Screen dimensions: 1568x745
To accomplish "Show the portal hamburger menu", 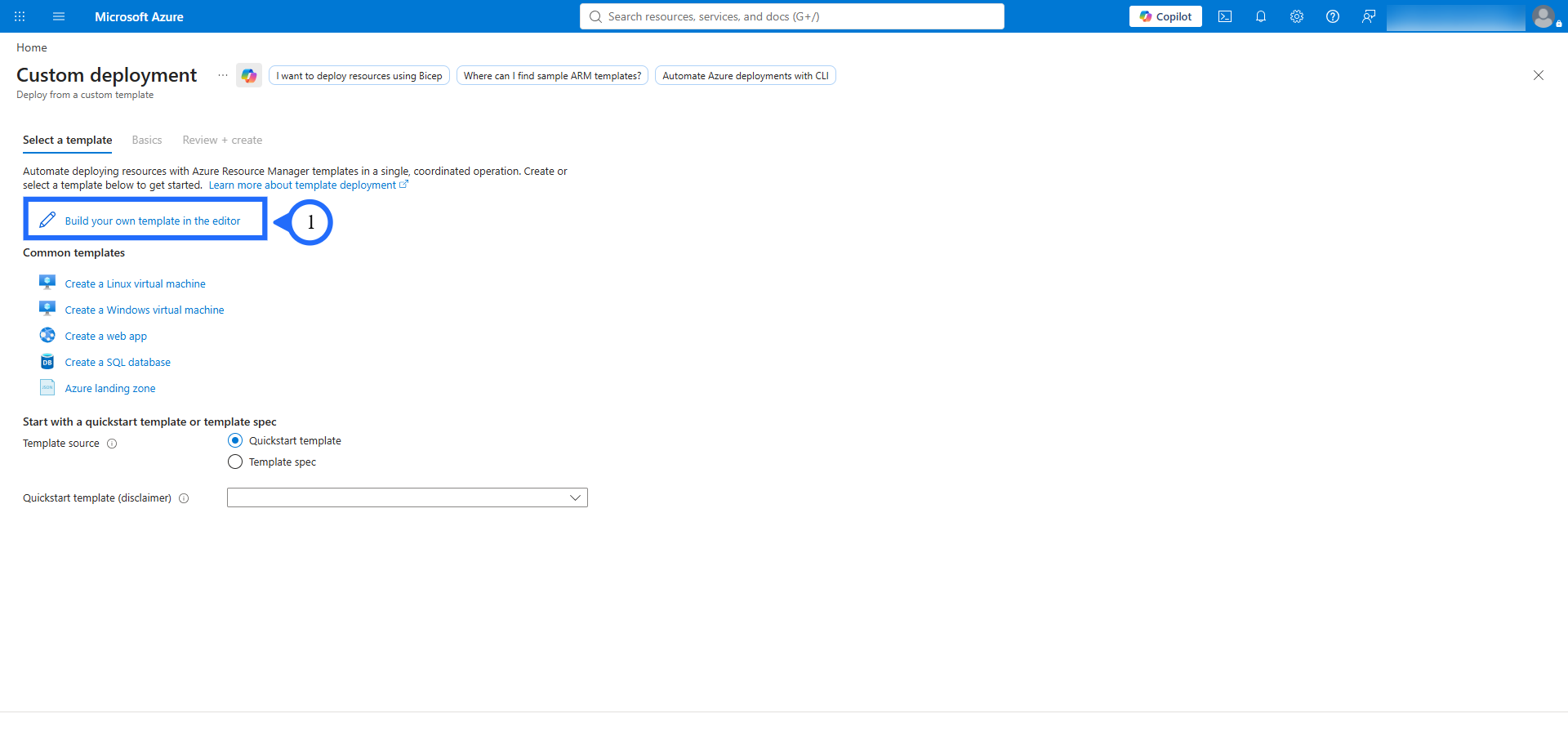I will (59, 16).
